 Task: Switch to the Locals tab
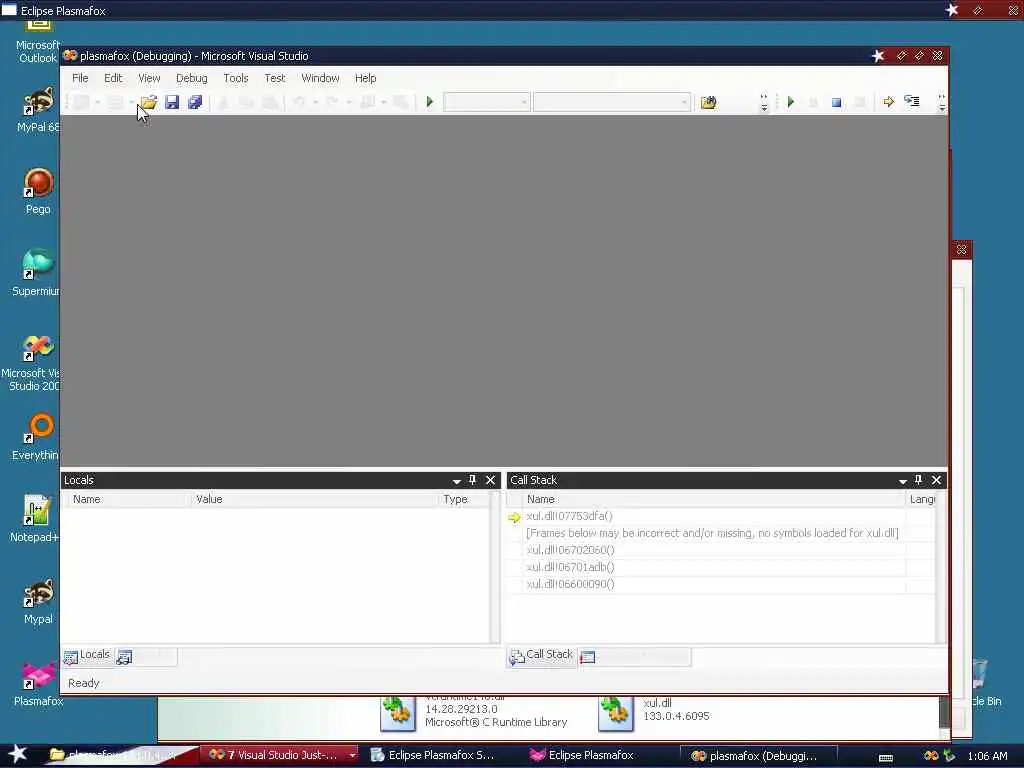tap(88, 656)
